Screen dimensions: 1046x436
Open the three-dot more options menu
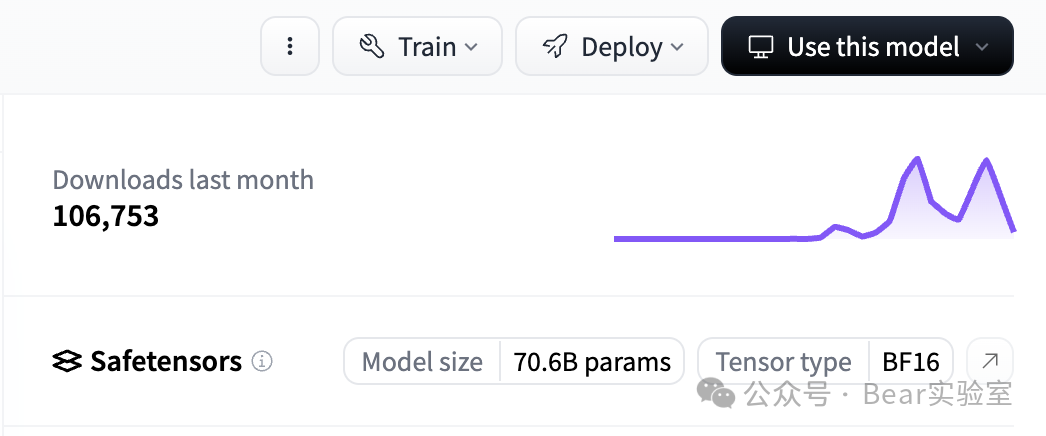coord(290,47)
